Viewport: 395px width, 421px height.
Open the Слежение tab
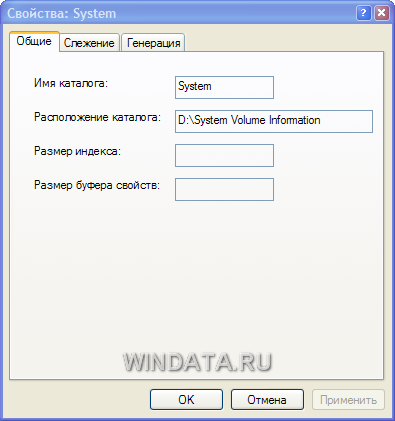coord(89,43)
